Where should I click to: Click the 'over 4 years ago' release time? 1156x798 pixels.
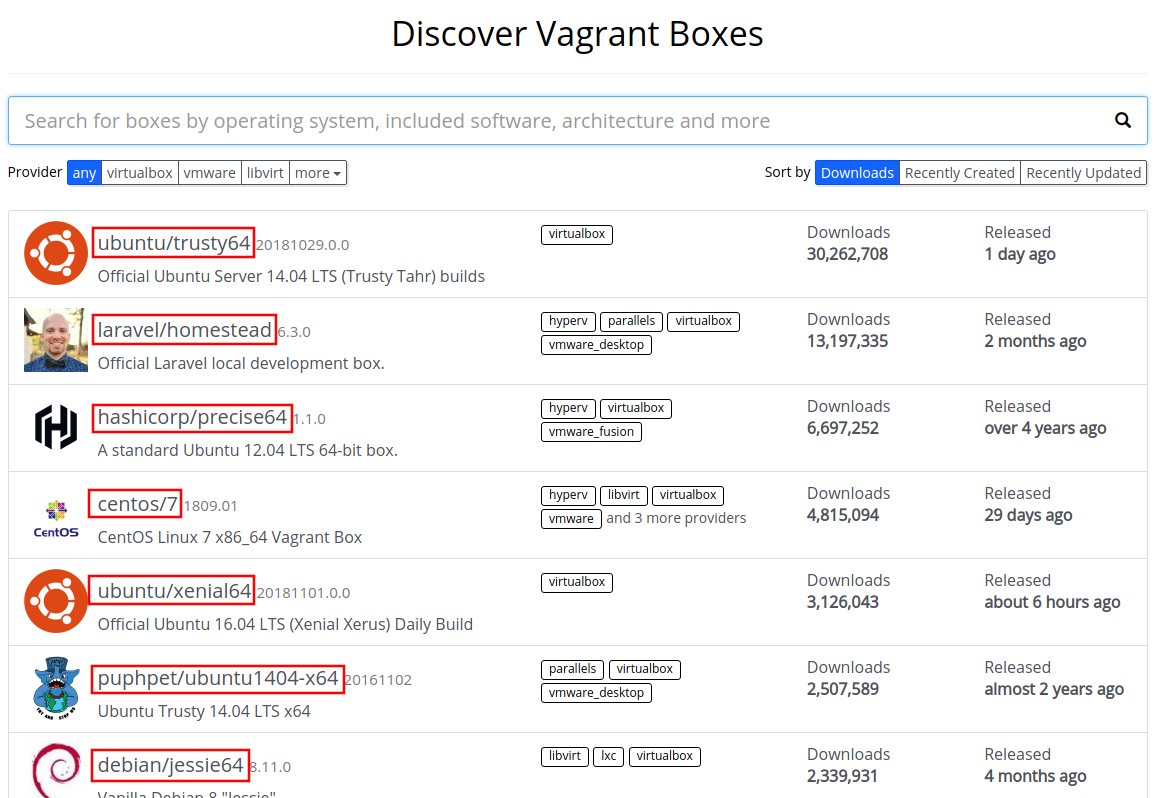(x=1045, y=429)
